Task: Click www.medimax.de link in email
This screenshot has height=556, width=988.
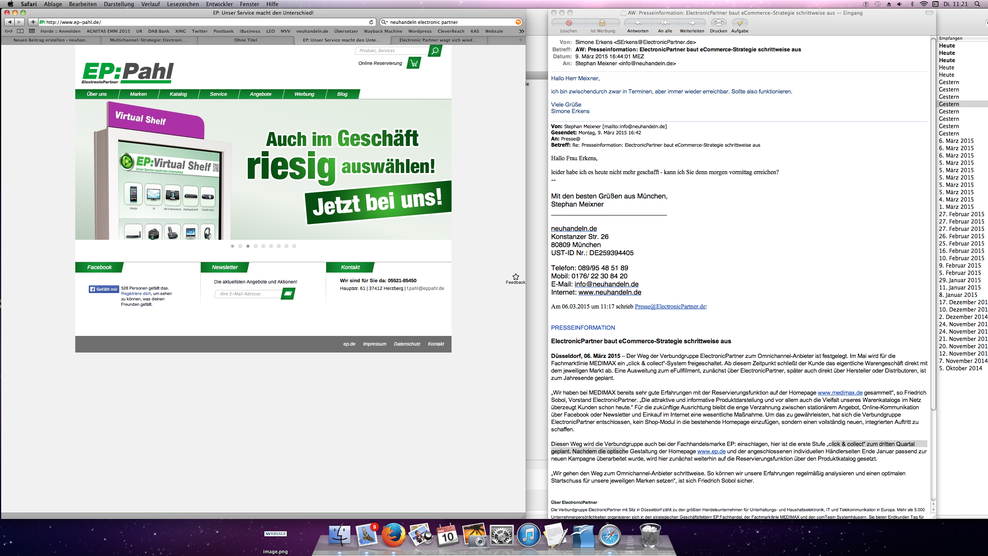Action: [x=840, y=393]
